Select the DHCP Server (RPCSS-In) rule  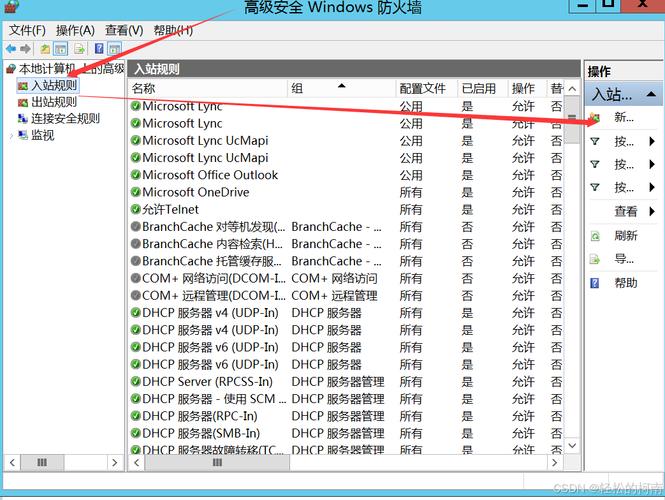tap(346, 382)
